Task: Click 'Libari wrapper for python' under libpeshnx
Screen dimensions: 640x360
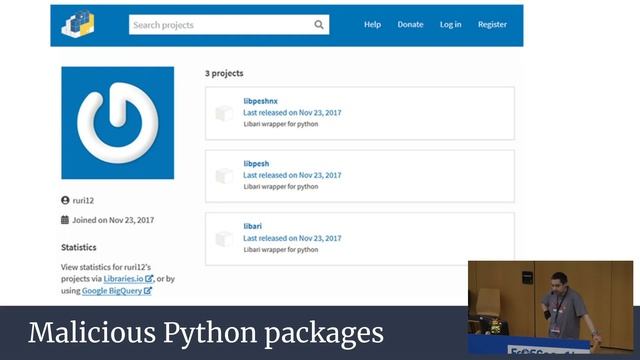Action: point(281,124)
